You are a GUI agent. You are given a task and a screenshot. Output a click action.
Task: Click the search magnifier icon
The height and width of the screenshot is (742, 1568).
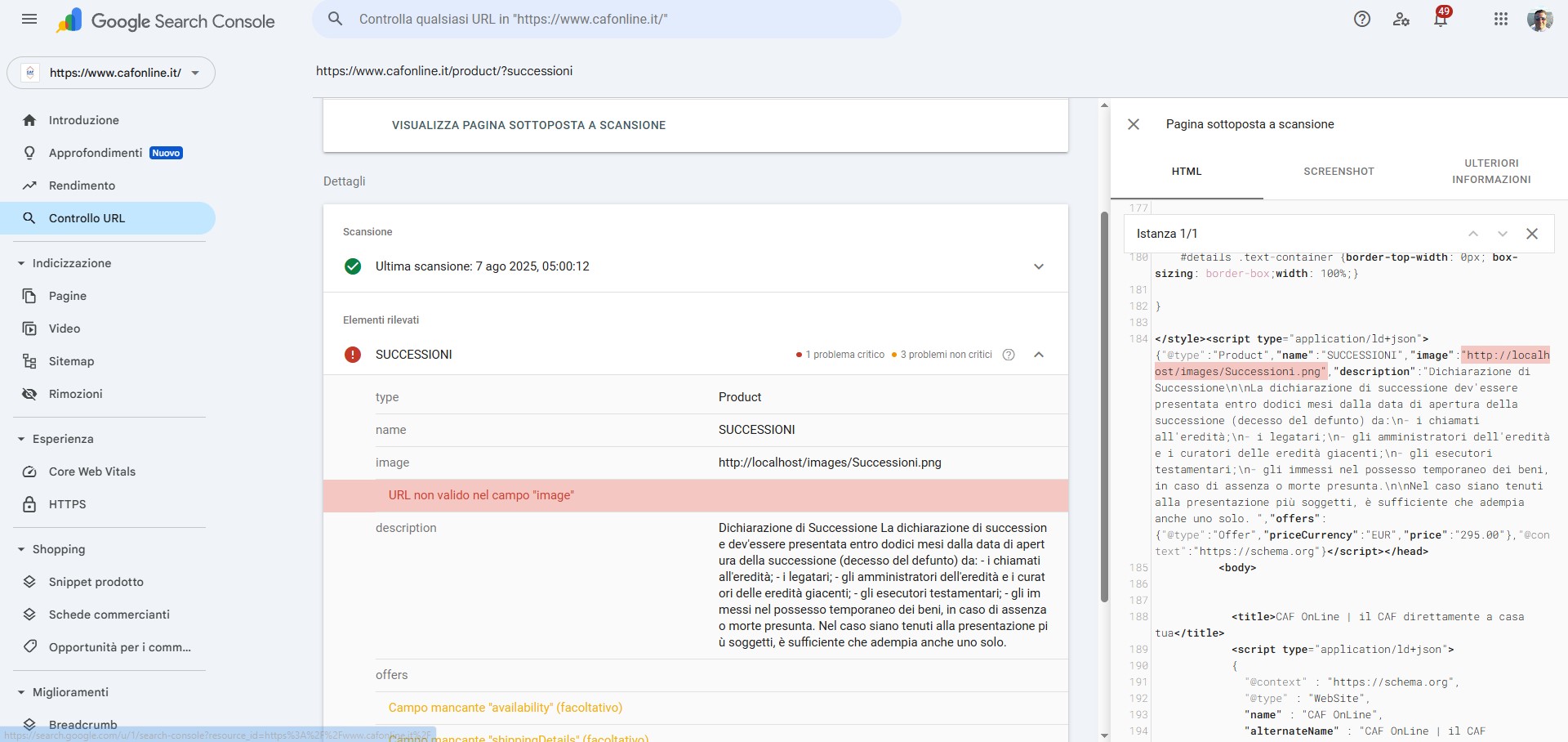[335, 19]
